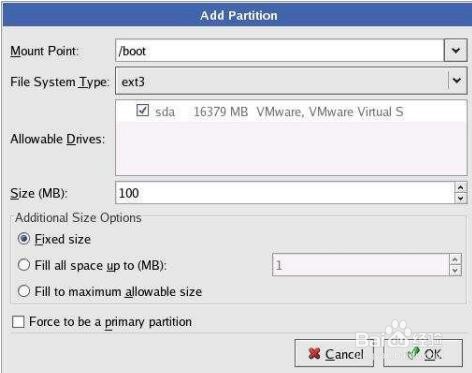Click the Cancel button
The image size is (472, 373).
point(334,353)
